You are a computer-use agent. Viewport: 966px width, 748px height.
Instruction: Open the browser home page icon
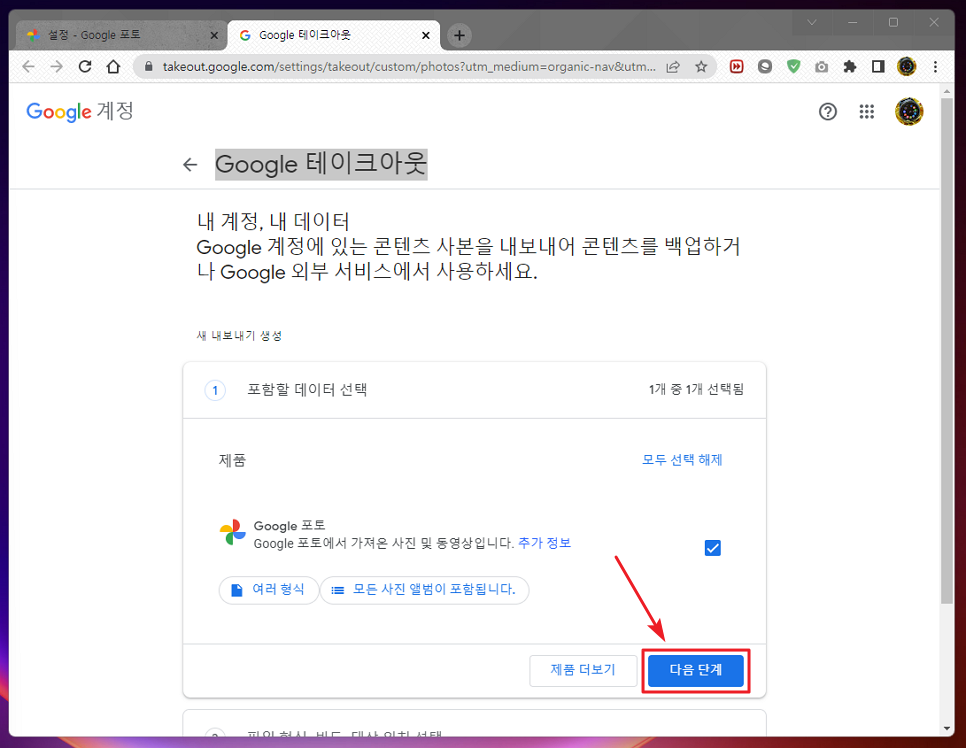click(x=113, y=67)
